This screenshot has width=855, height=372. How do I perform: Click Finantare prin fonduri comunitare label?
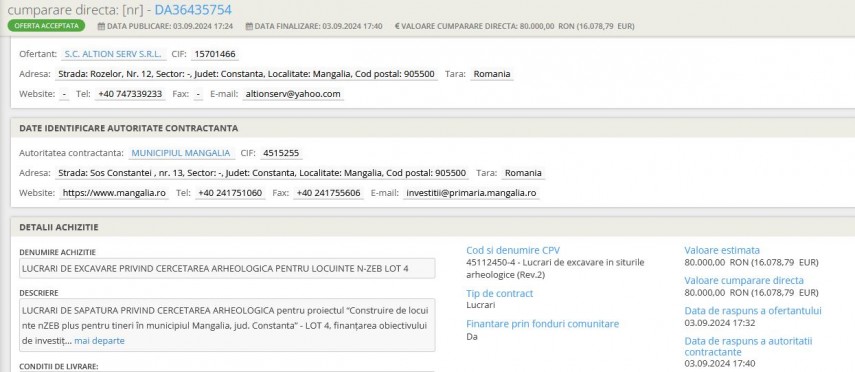(543, 324)
